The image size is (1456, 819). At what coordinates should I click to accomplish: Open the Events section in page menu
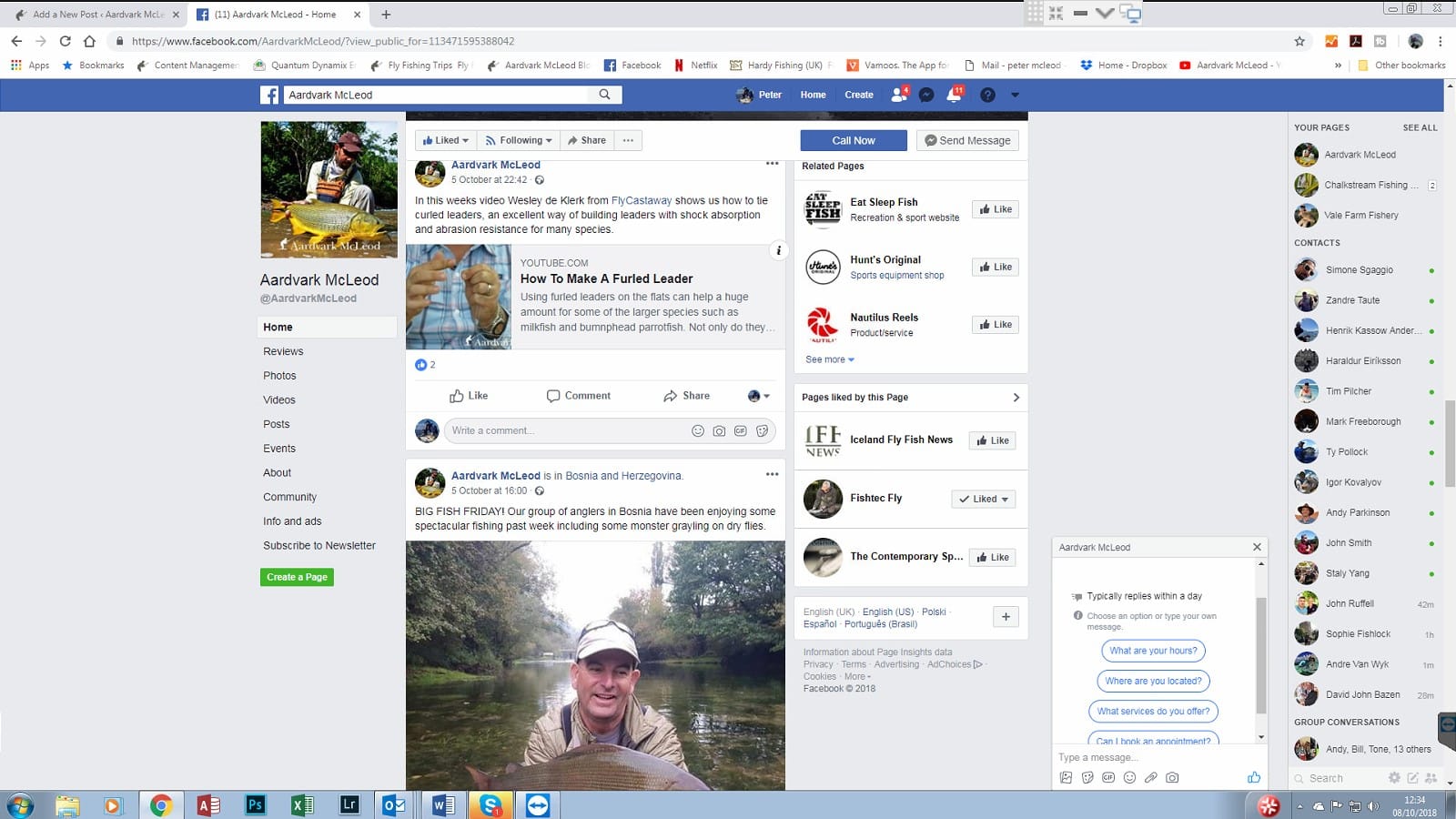click(x=279, y=449)
